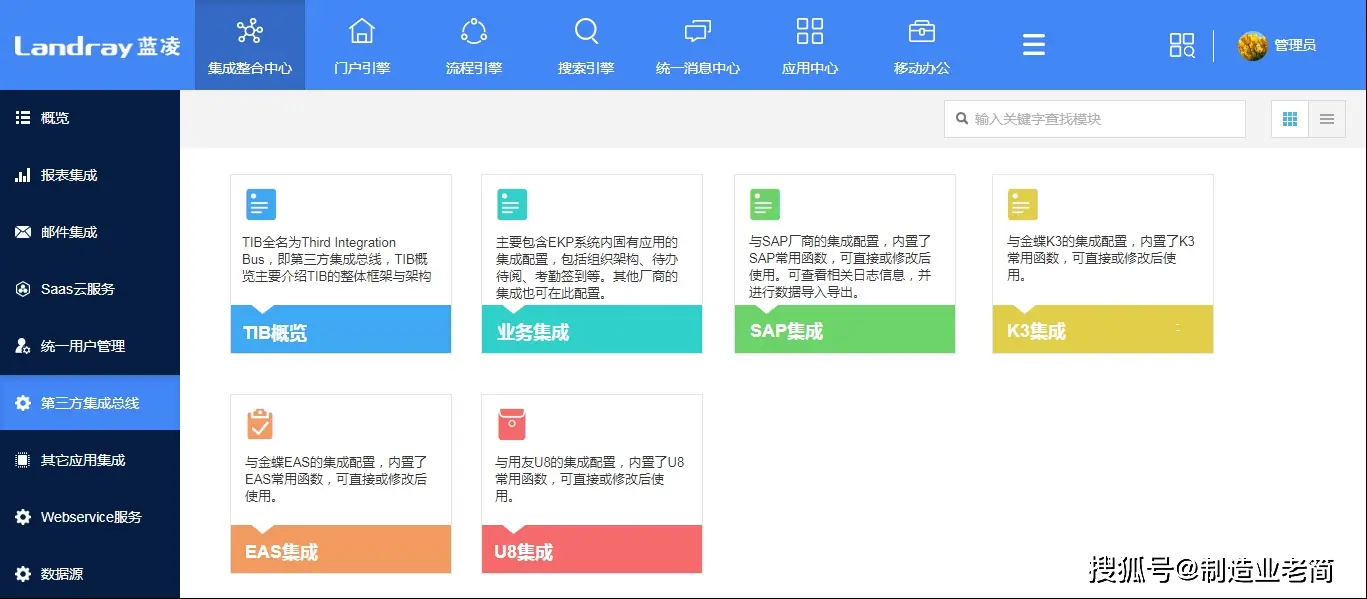Click the chat bubble icon above 统一消息中心
1367x599 pixels.
(x=698, y=32)
